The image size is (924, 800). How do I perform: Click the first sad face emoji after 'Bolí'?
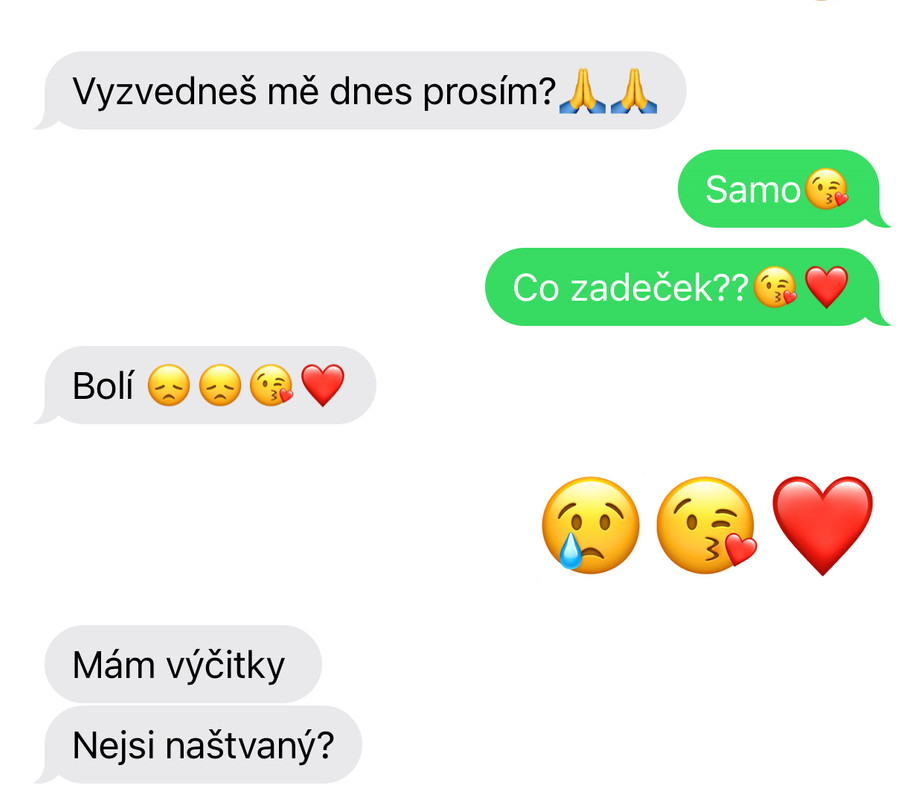click(169, 386)
